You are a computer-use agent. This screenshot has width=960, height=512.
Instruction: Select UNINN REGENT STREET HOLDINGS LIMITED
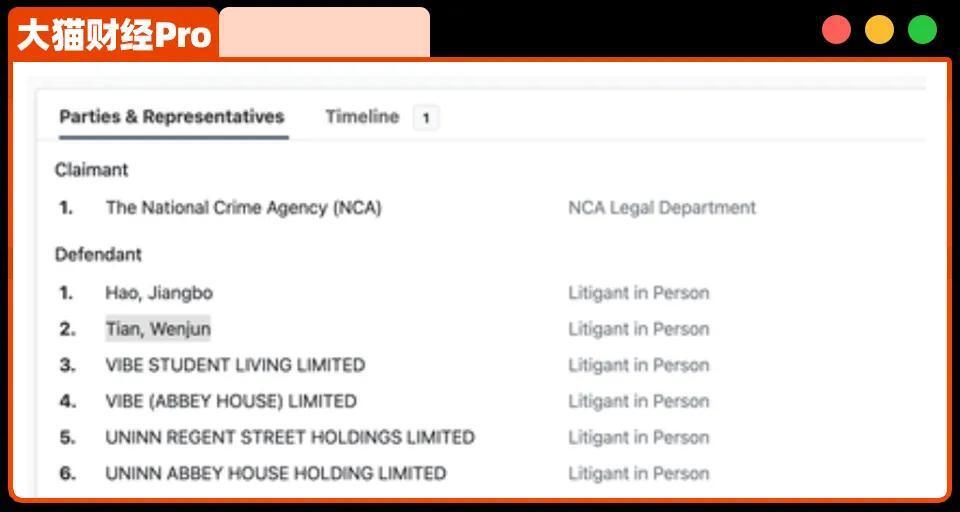(290, 437)
